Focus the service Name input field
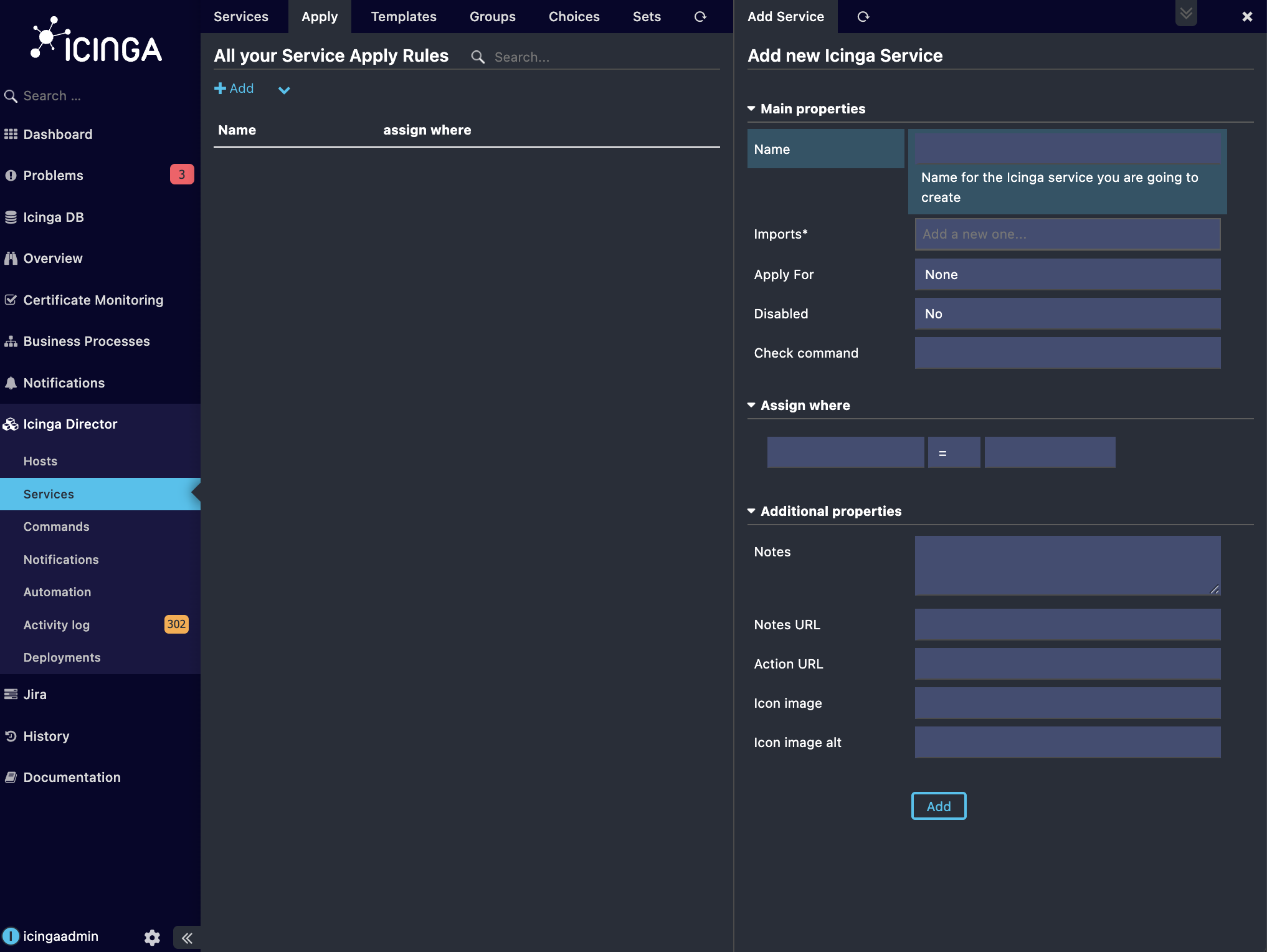Viewport: 1267px width, 952px height. point(1067,149)
